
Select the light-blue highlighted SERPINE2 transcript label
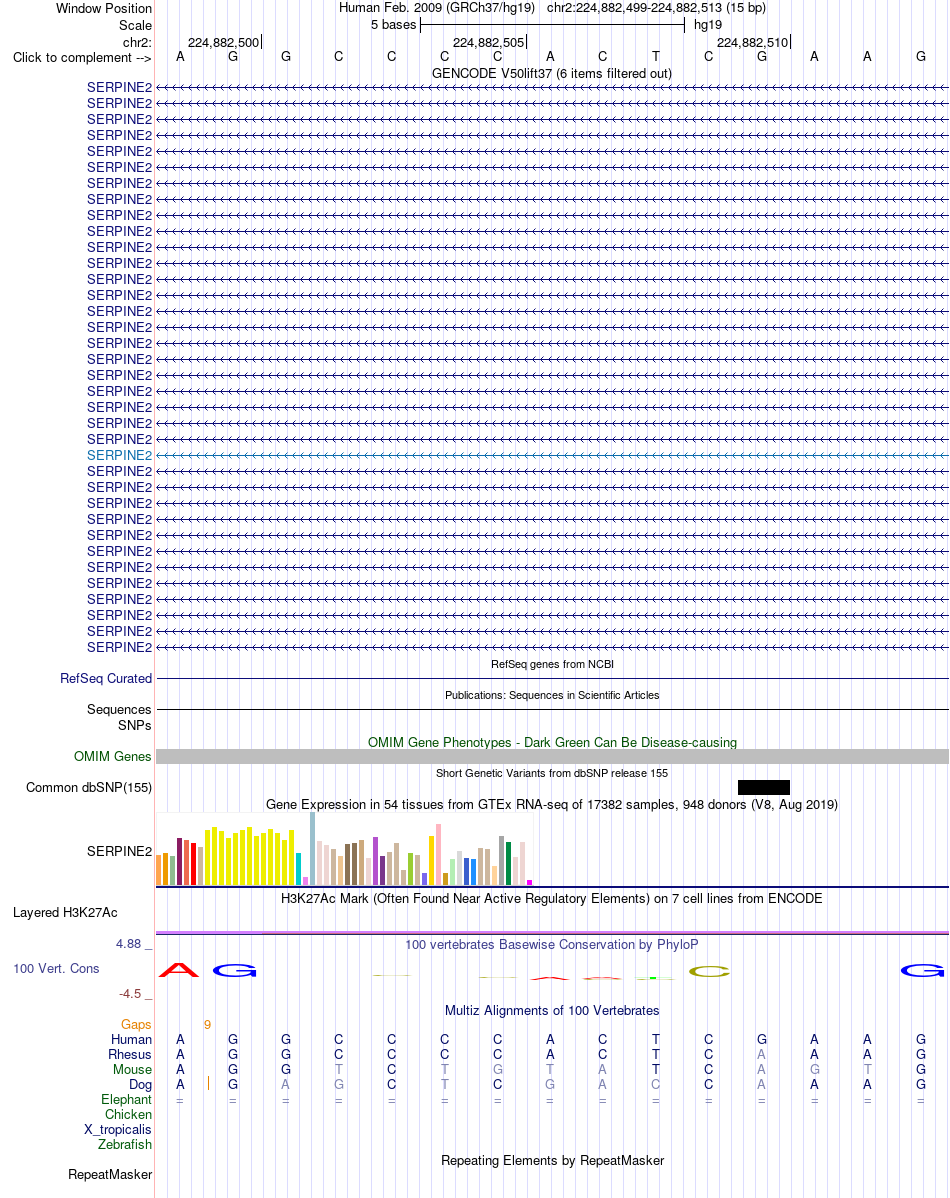119,455
